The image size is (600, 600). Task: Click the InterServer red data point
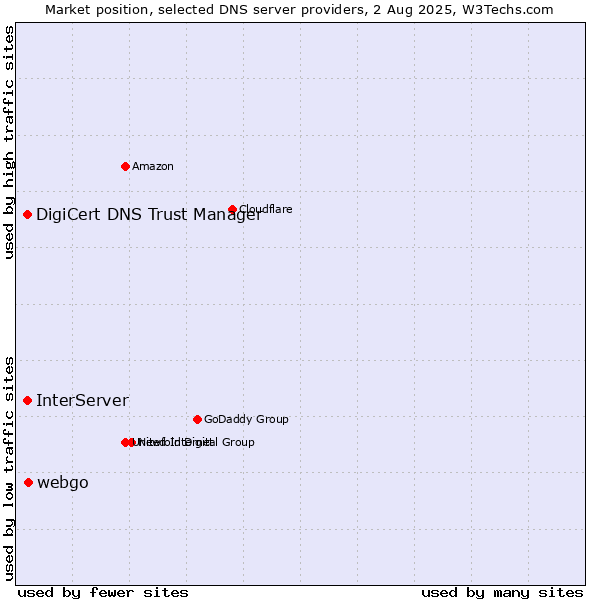pos(27,401)
